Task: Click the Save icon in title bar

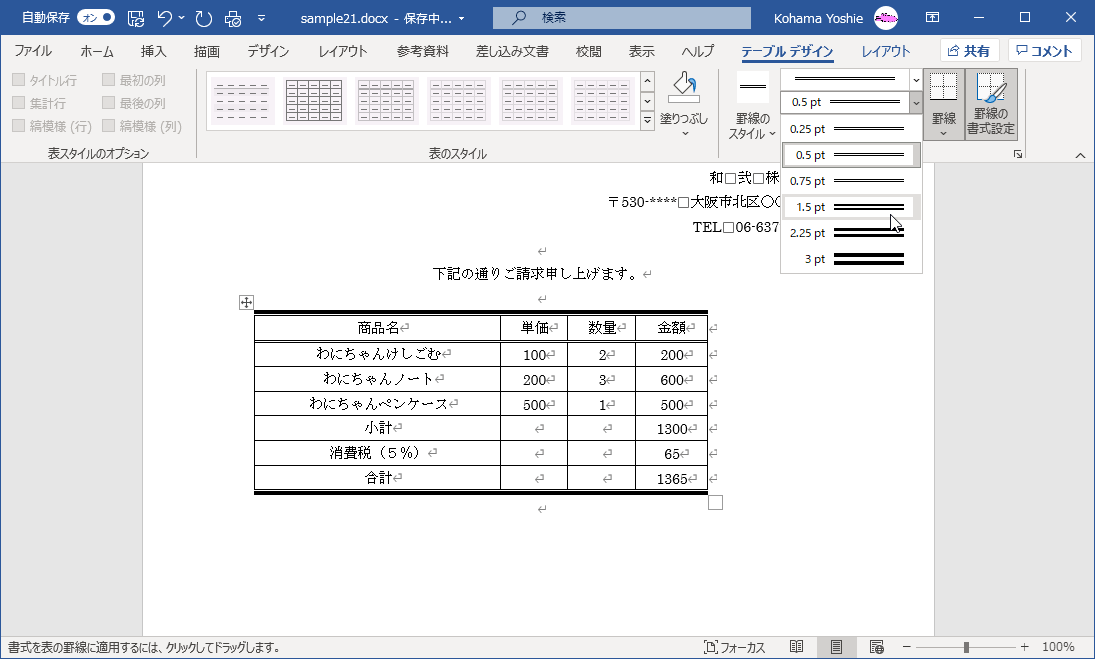Action: [136, 18]
